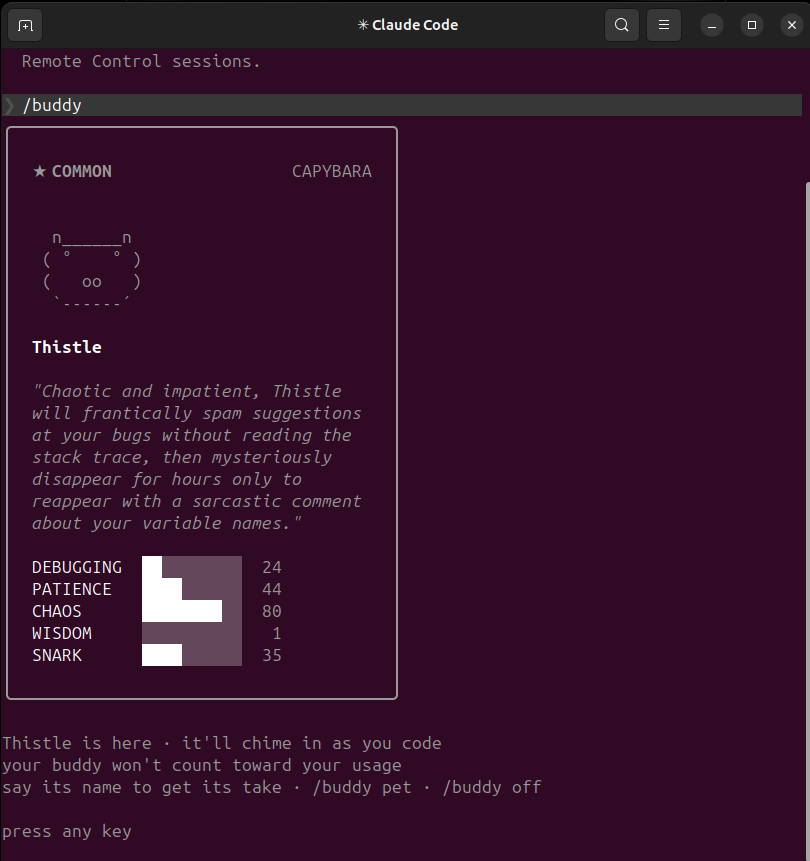
Task: Click the CHAOS stat label
Action: 57,611
